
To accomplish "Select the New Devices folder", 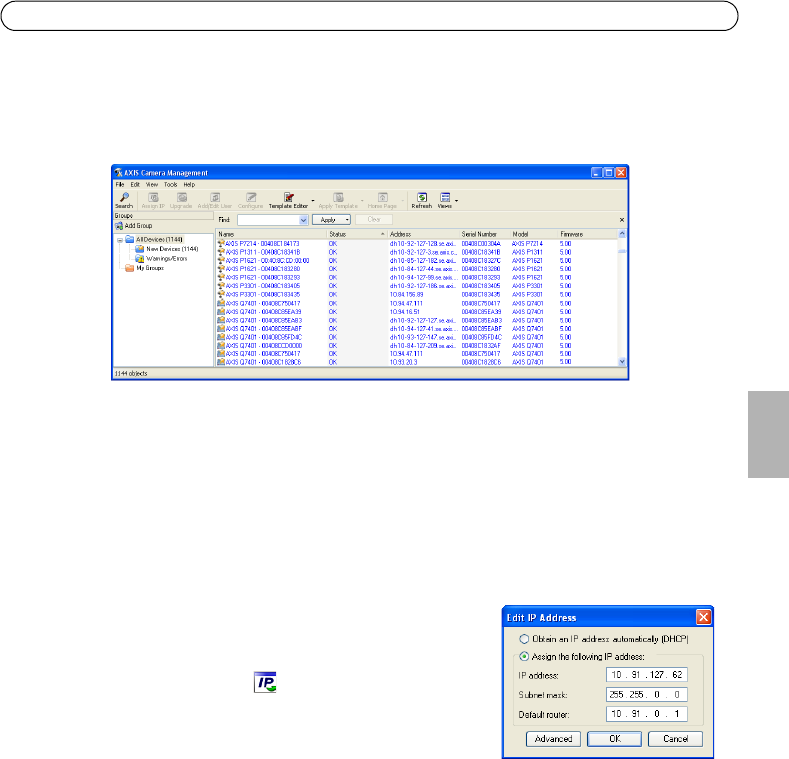I will point(138,248).
